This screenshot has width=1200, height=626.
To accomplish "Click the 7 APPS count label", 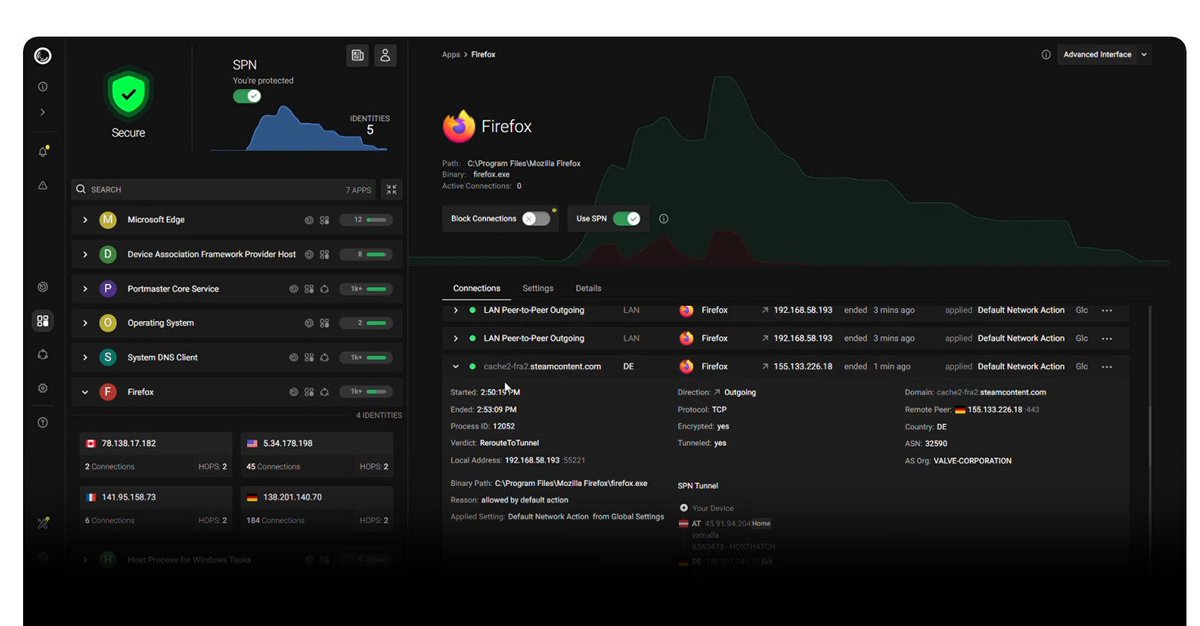I will 358,190.
